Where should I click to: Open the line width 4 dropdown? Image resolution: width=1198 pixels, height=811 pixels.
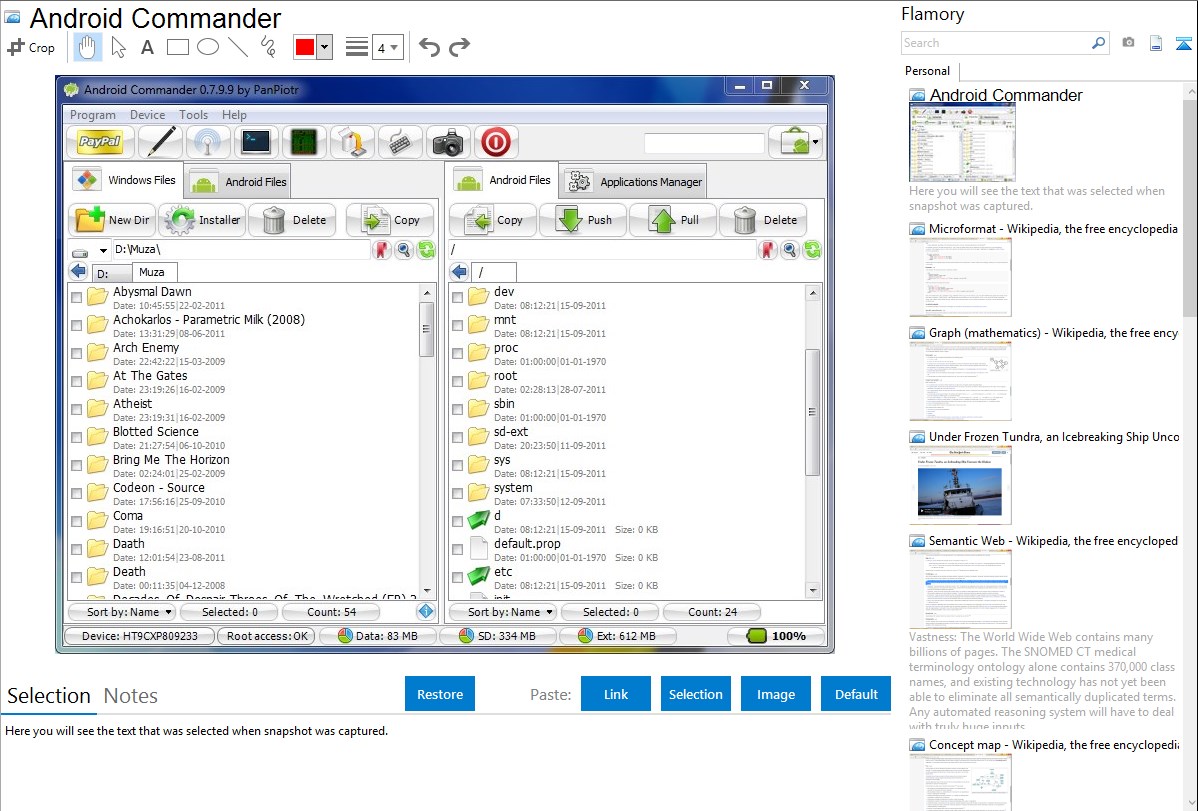tap(388, 47)
